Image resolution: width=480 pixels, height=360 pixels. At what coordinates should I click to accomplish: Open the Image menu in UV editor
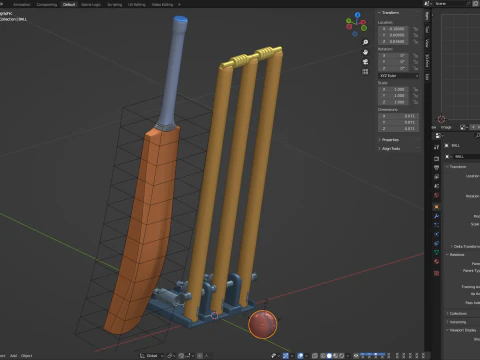446,127
